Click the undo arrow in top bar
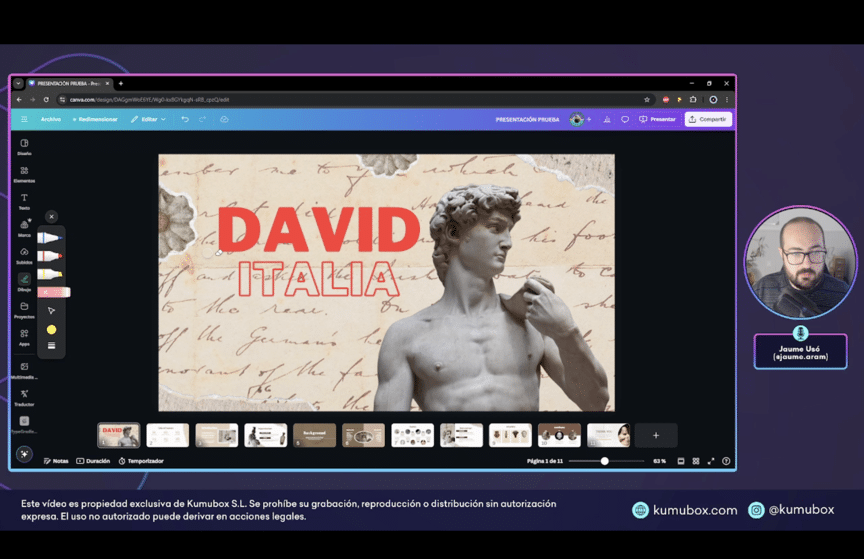 [185, 119]
